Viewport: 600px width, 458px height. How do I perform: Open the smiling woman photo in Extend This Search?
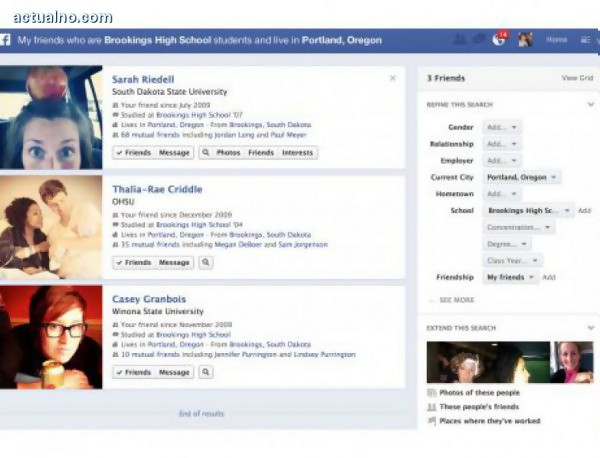pos(572,362)
